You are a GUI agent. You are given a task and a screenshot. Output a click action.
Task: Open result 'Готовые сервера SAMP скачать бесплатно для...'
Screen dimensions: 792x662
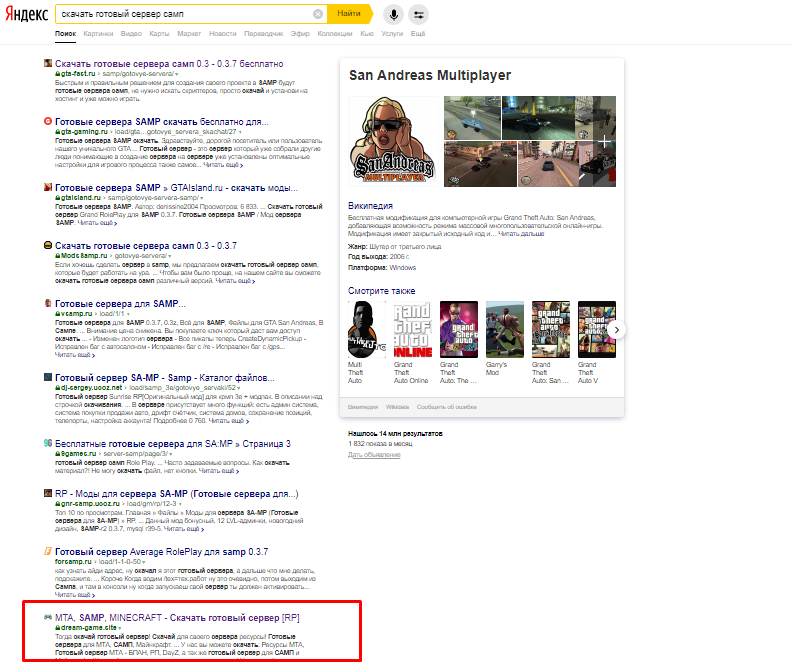tap(162, 122)
